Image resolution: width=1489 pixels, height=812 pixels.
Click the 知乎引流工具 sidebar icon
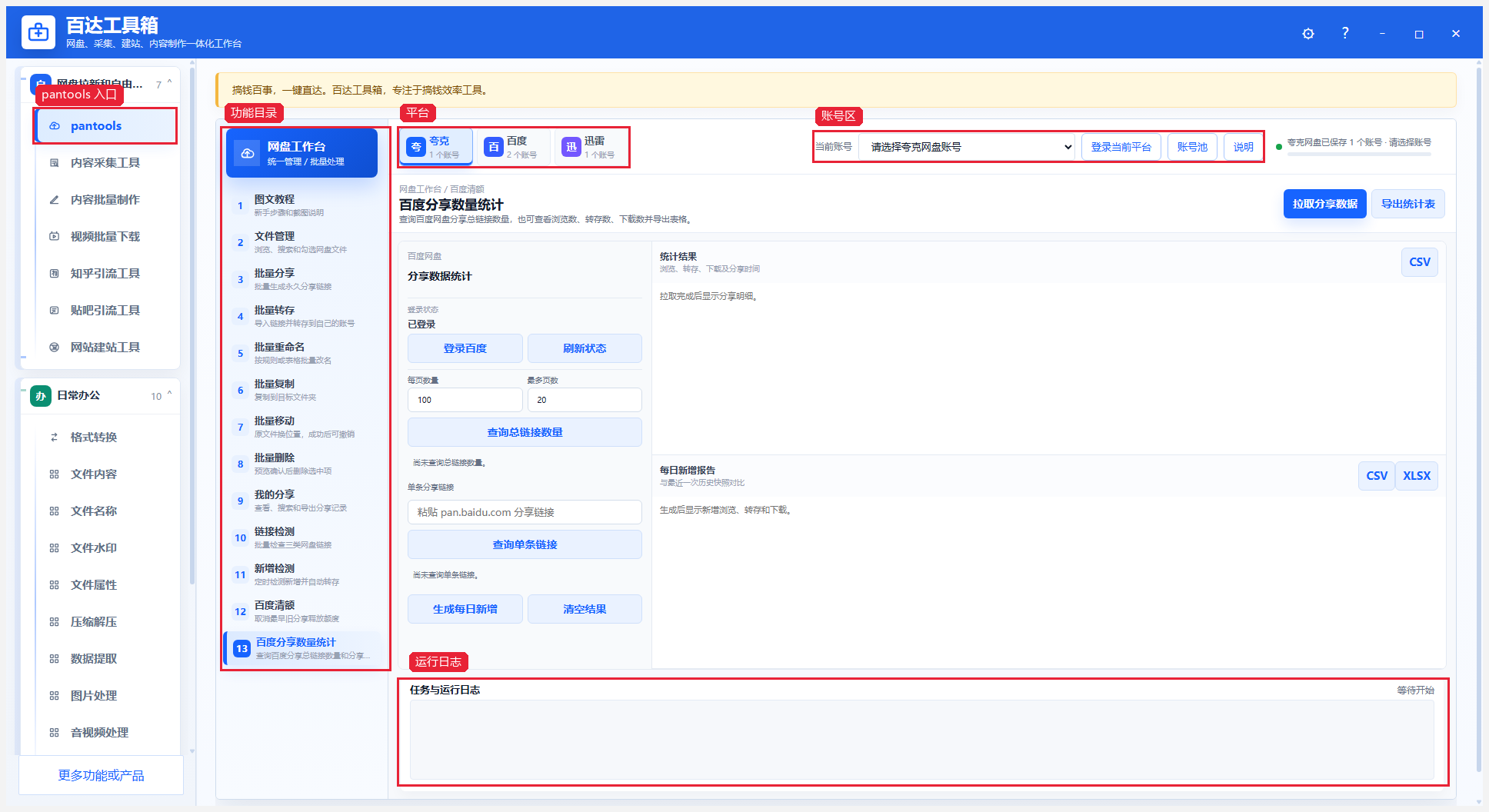tap(55, 274)
